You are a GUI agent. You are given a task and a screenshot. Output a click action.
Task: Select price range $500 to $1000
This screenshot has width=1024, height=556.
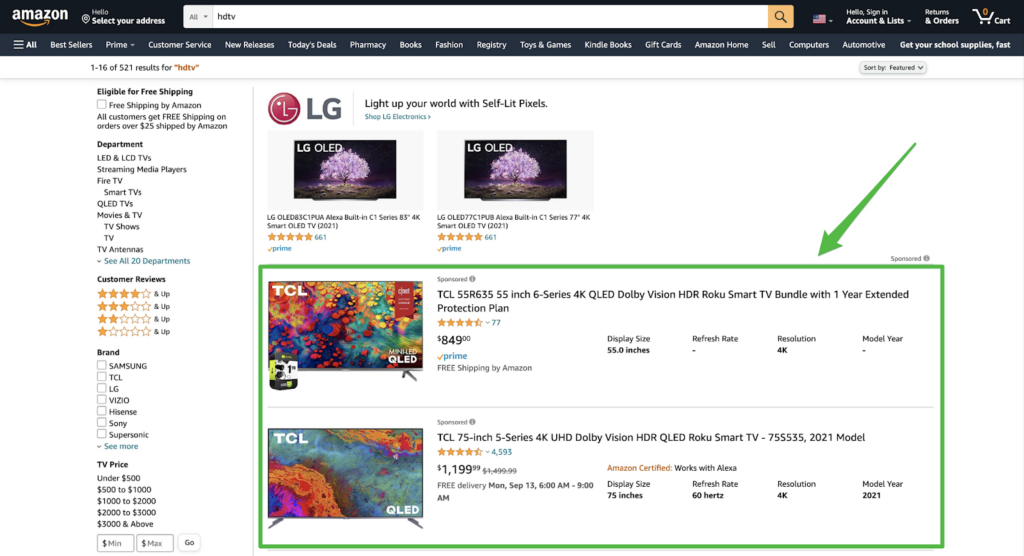[124, 489]
